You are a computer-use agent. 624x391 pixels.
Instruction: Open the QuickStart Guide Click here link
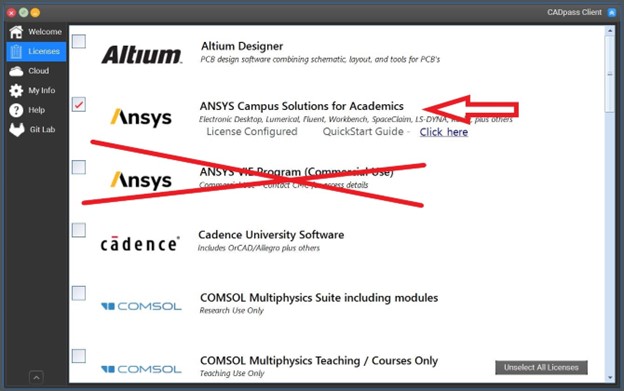pyautogui.click(x=444, y=132)
